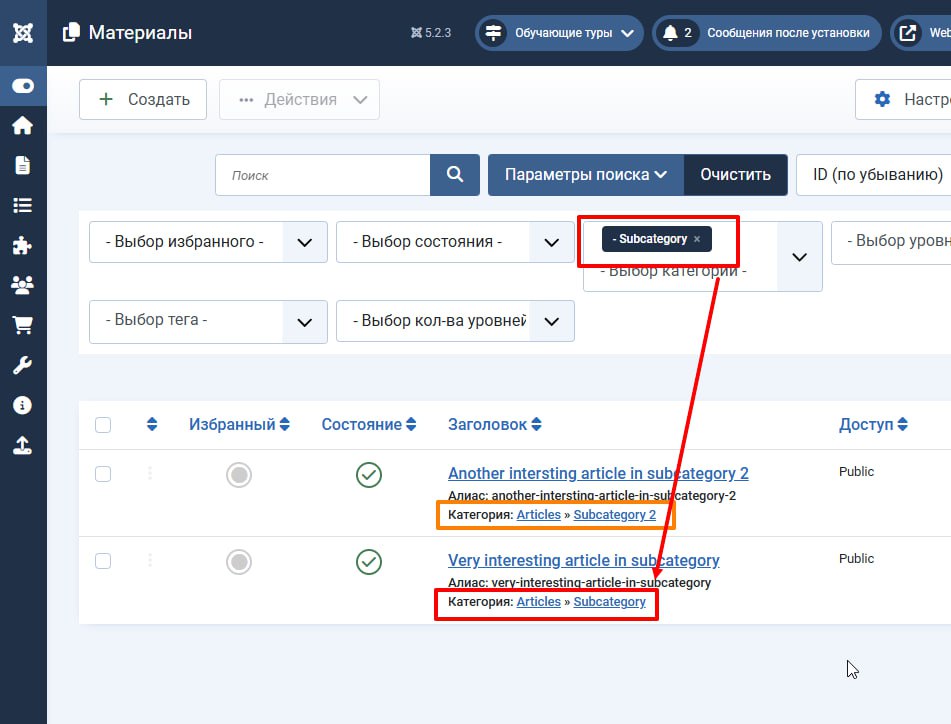Open Very interesting article in subcategory
The image size is (951, 724).
click(583, 560)
